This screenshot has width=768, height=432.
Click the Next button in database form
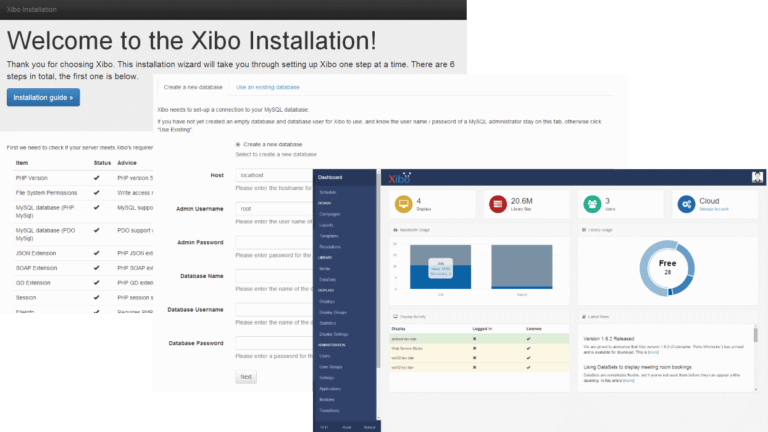click(x=246, y=377)
